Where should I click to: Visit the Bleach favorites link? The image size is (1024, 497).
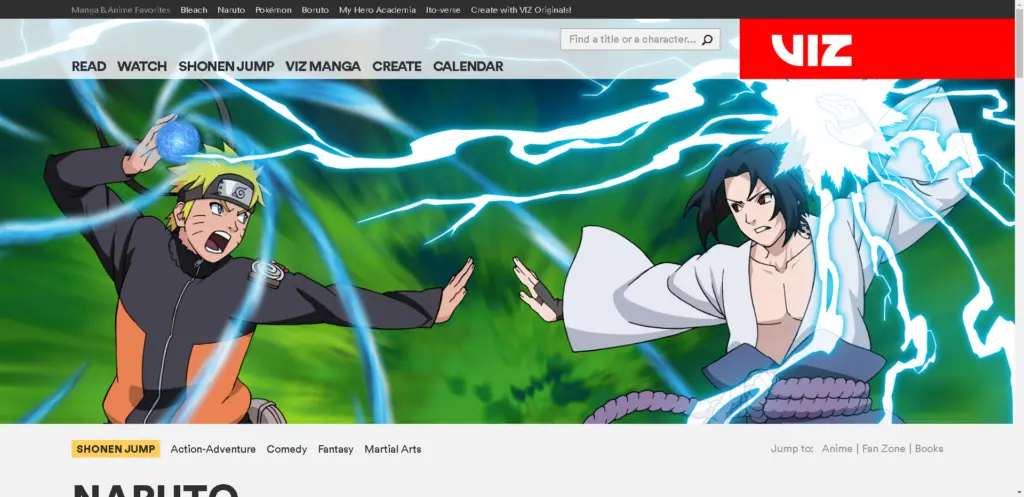194,10
